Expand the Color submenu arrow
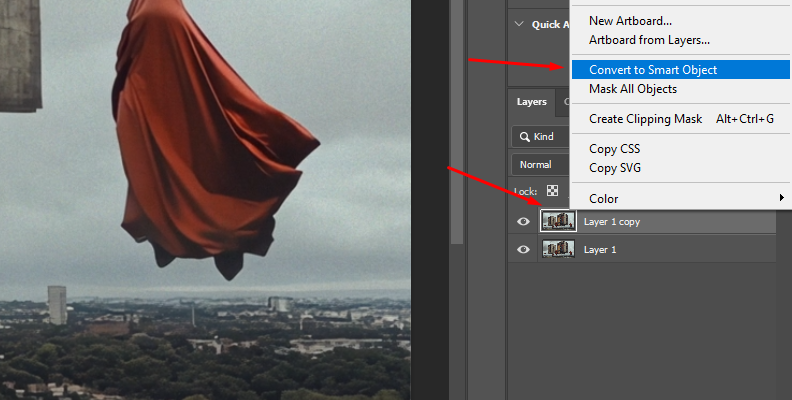 781,198
